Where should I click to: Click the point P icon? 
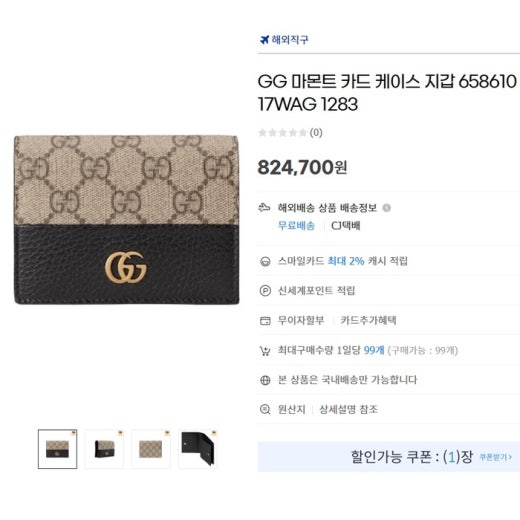pos(265,291)
